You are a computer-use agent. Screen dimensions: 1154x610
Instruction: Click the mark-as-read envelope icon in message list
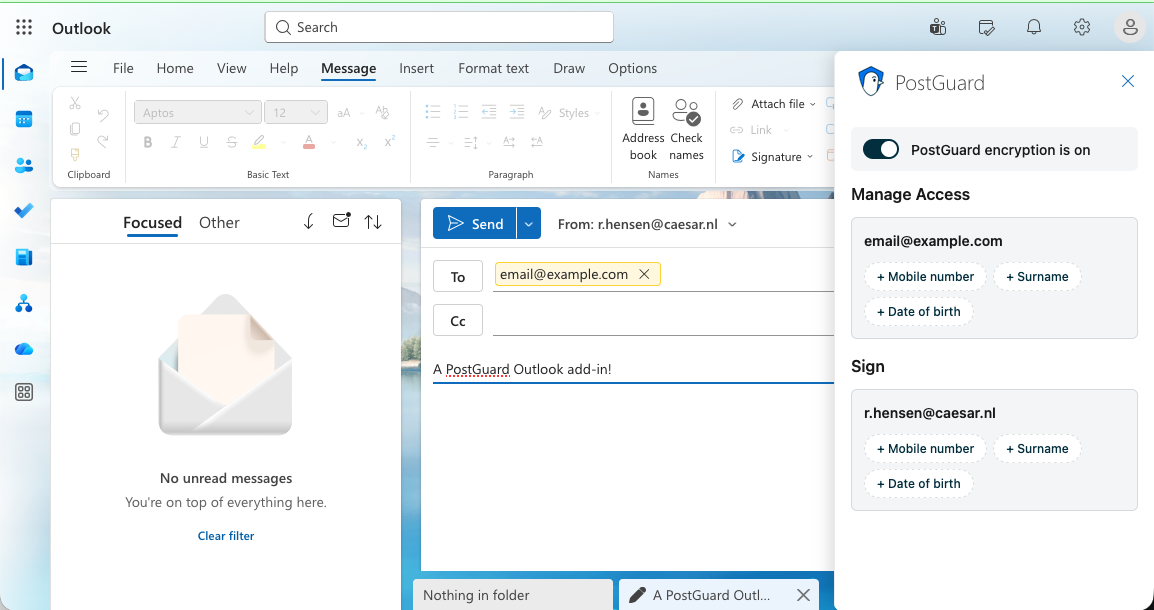click(x=341, y=221)
